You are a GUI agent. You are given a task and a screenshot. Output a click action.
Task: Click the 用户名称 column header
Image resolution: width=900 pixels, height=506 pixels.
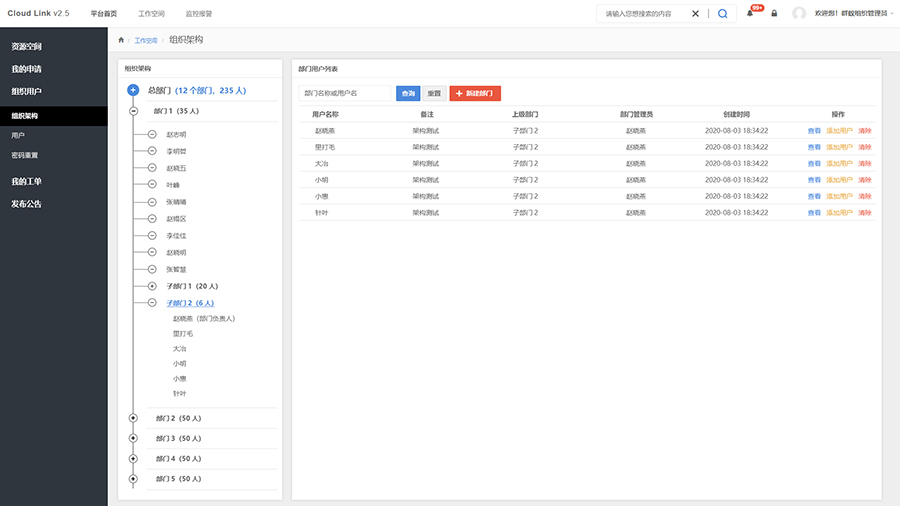pyautogui.click(x=325, y=114)
